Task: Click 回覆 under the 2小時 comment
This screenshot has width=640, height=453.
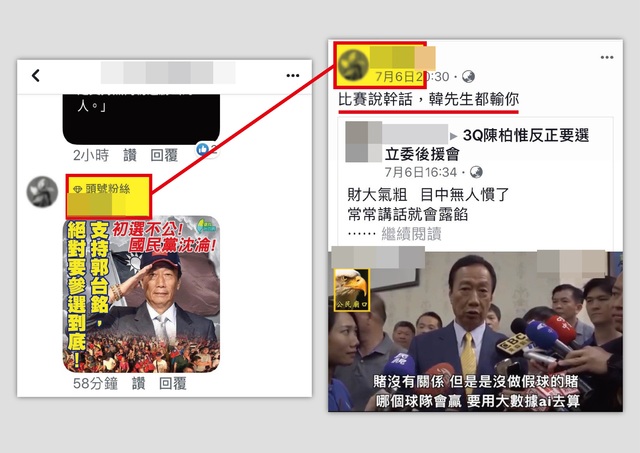Action: click(164, 155)
